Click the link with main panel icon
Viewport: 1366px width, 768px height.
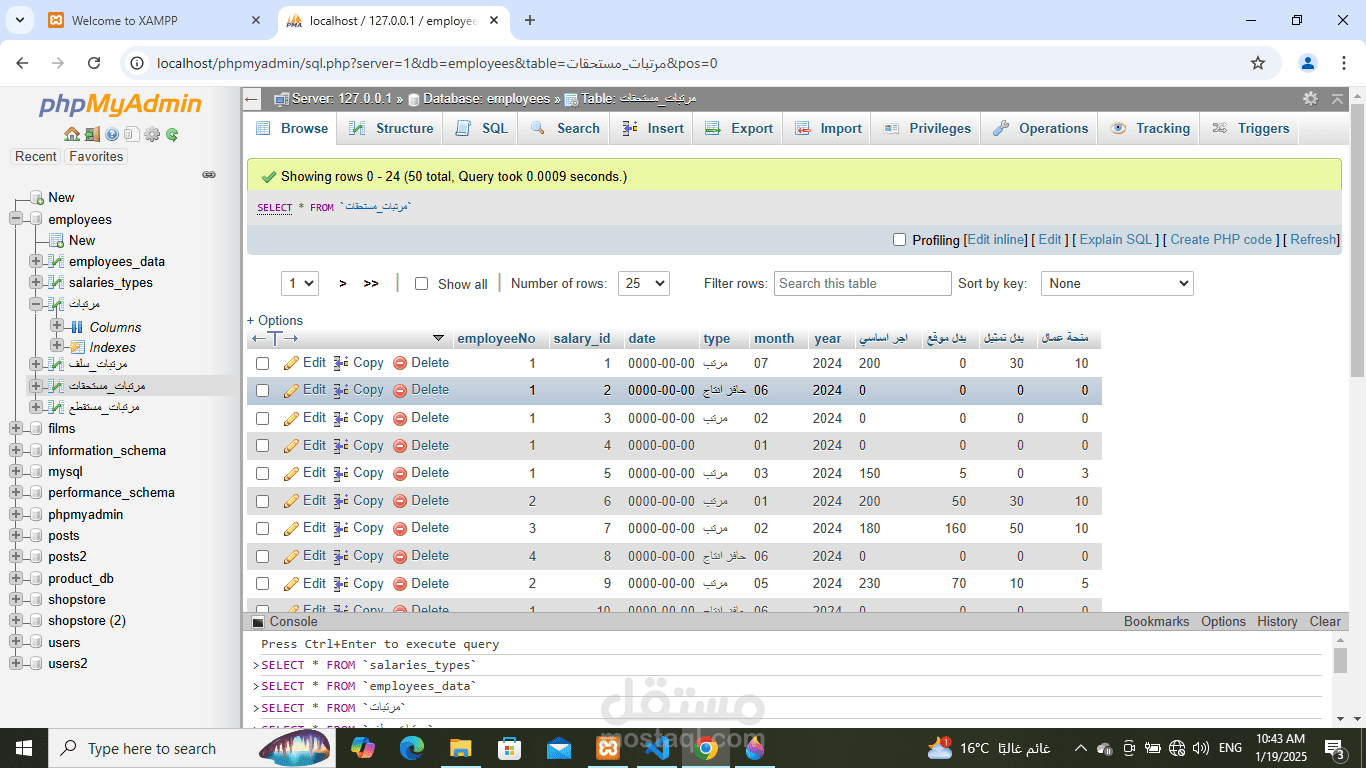pos(209,174)
